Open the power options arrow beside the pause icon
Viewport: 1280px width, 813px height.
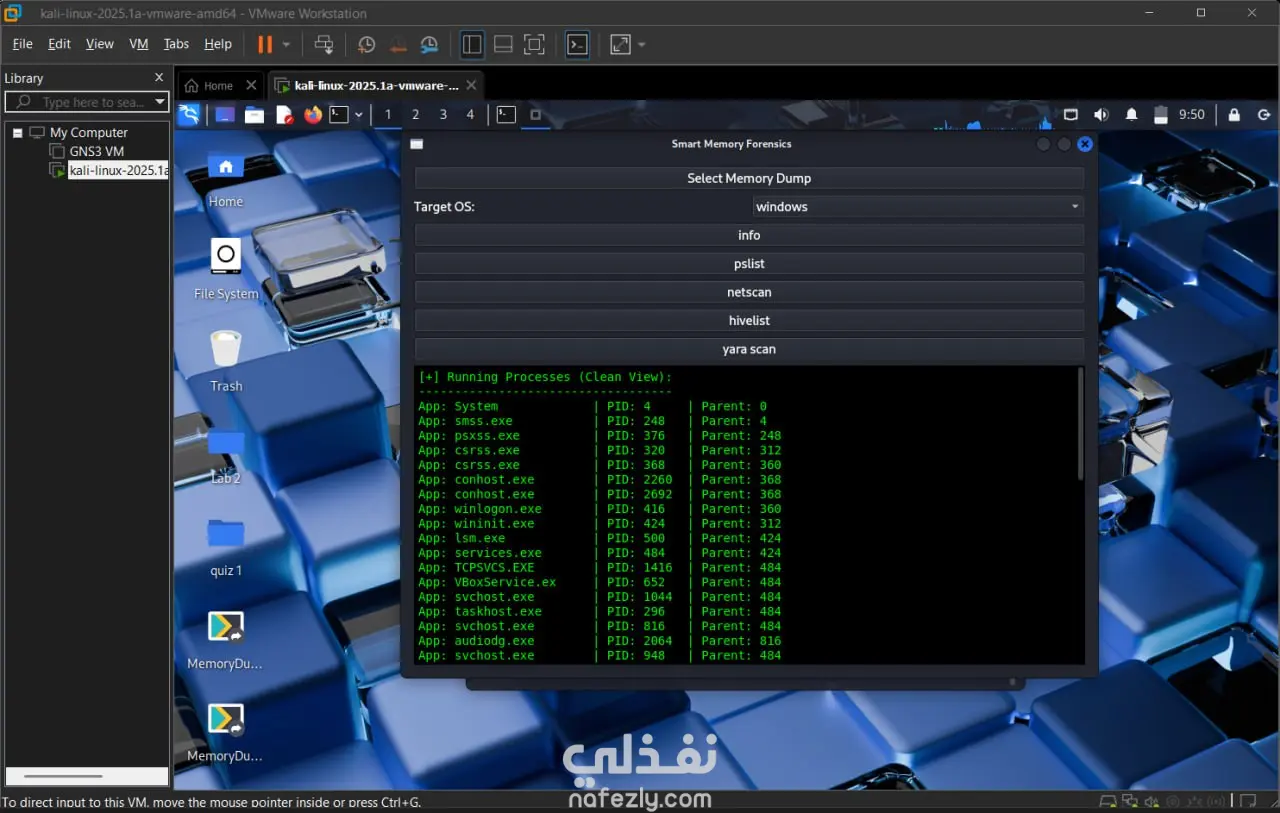286,44
